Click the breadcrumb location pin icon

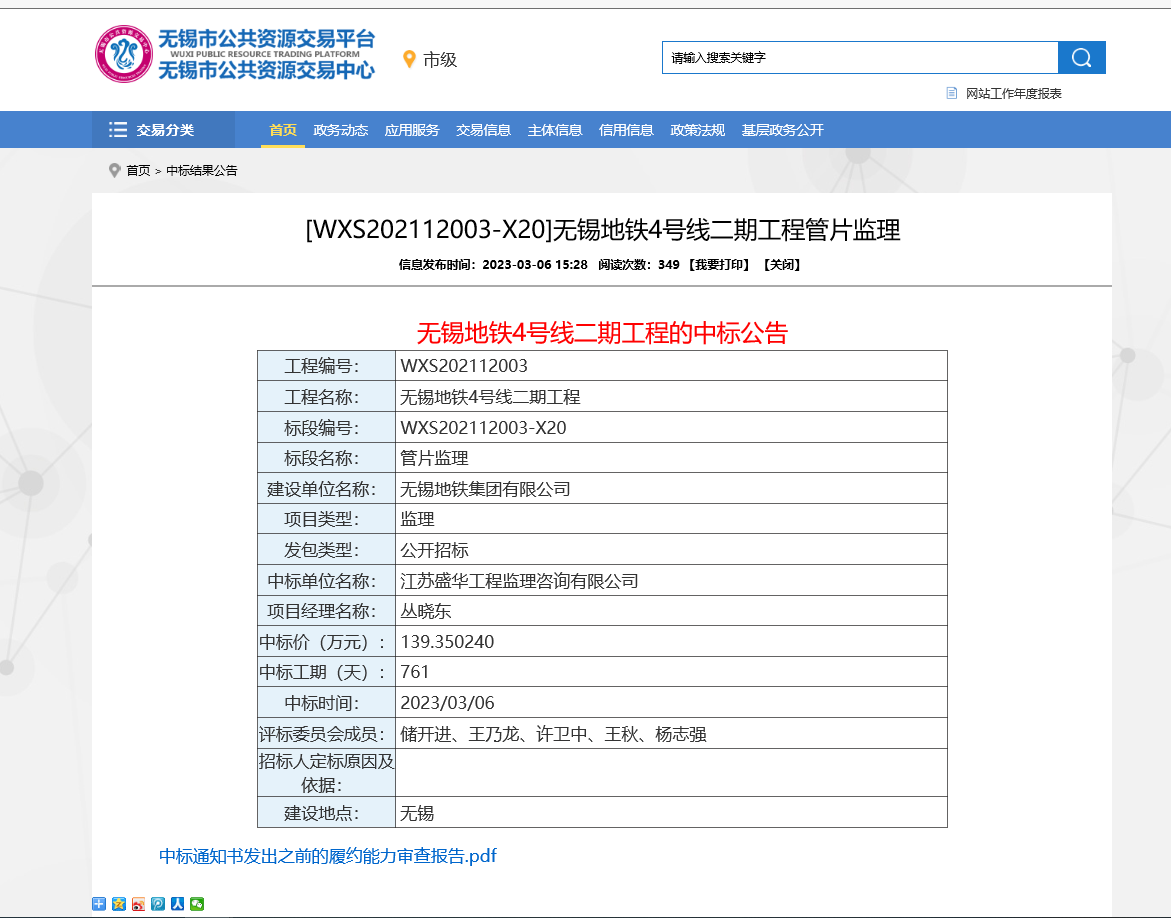[x=114, y=170]
